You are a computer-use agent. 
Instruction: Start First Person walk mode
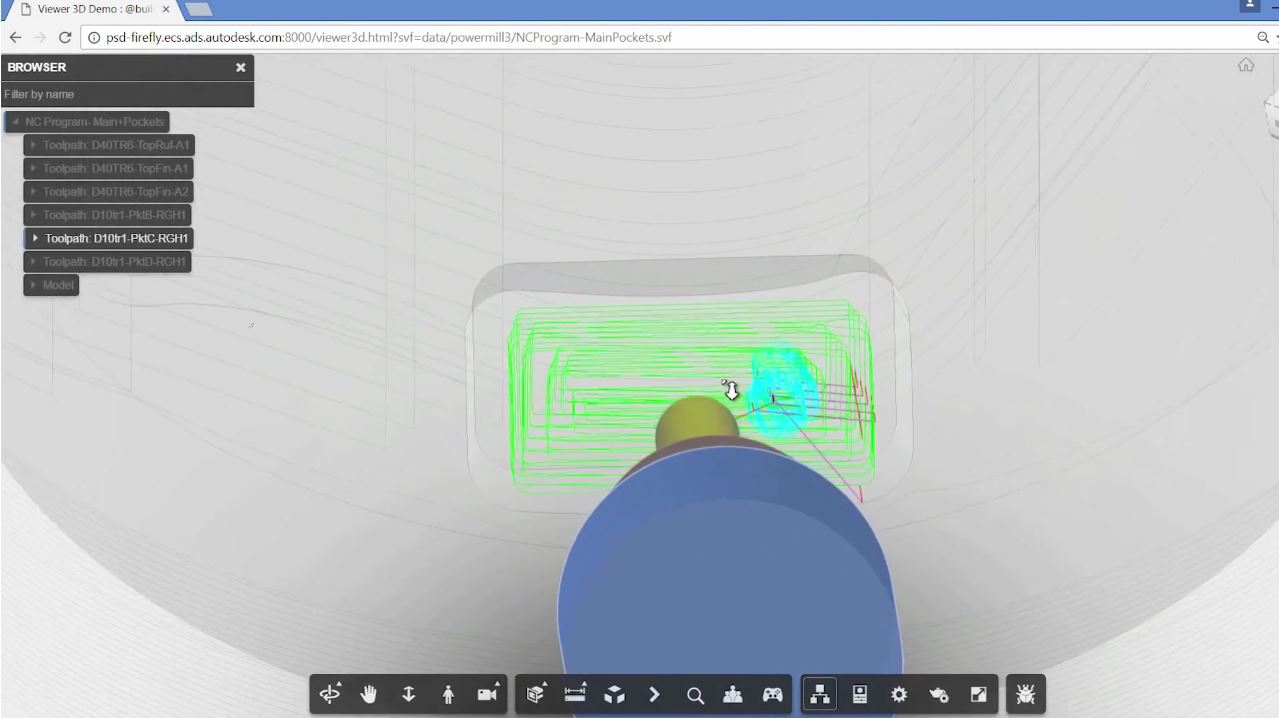tap(448, 694)
